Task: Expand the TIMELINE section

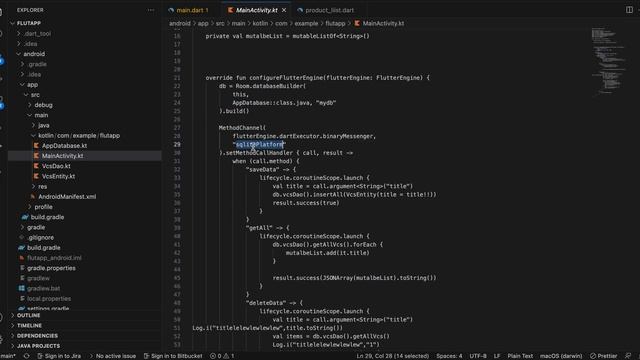Action: (x=29, y=326)
